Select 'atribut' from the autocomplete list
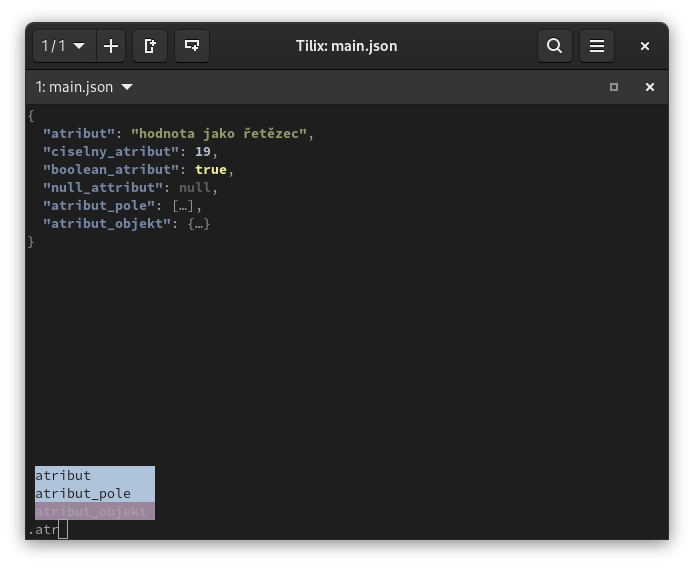Image resolution: width=694 pixels, height=568 pixels. tap(63, 475)
